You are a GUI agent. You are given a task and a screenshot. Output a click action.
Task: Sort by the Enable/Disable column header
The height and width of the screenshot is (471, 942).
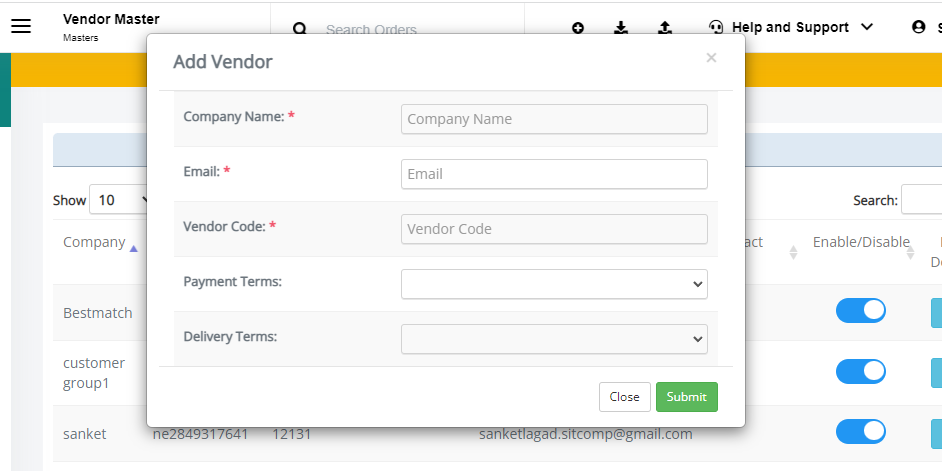(x=861, y=242)
